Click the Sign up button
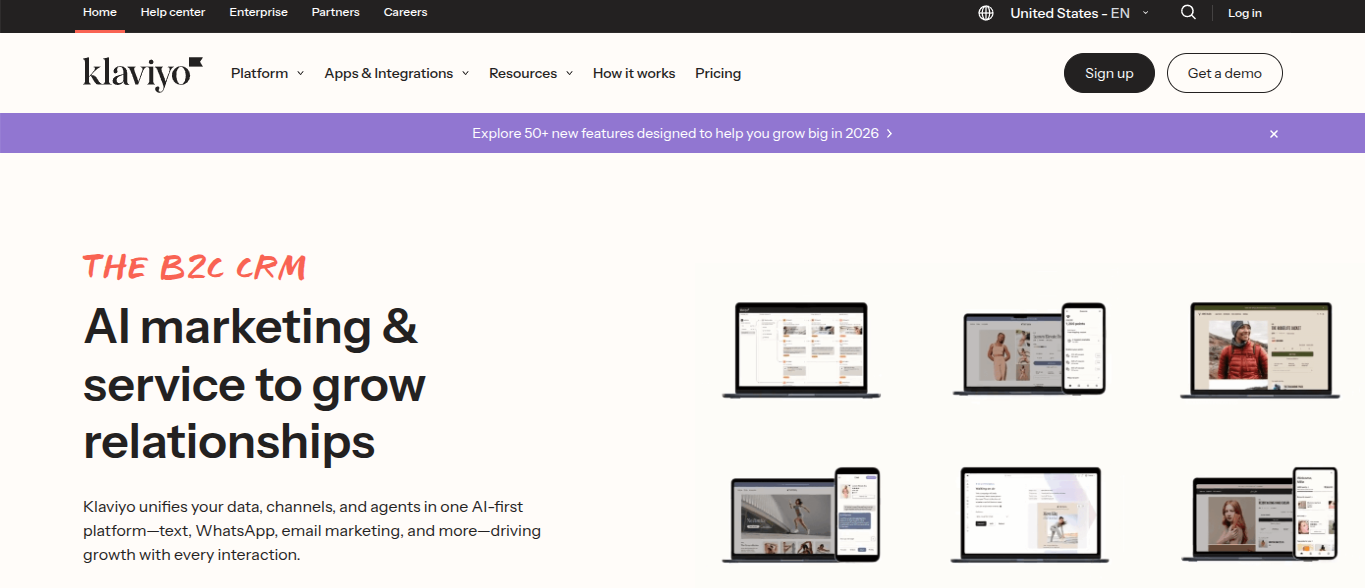This screenshot has width=1365, height=588. coord(1108,72)
